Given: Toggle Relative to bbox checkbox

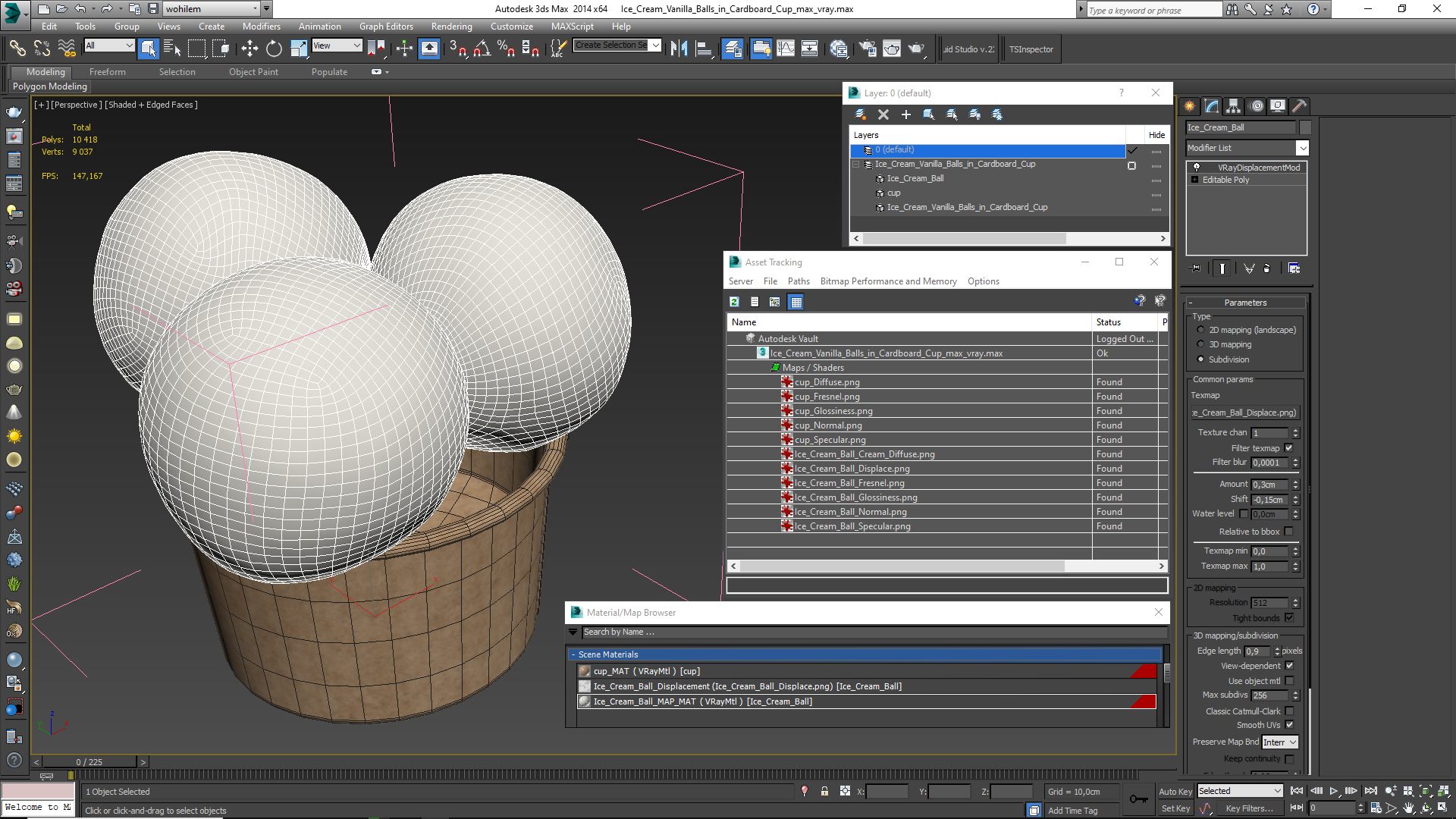Looking at the screenshot, I should coord(1289,532).
